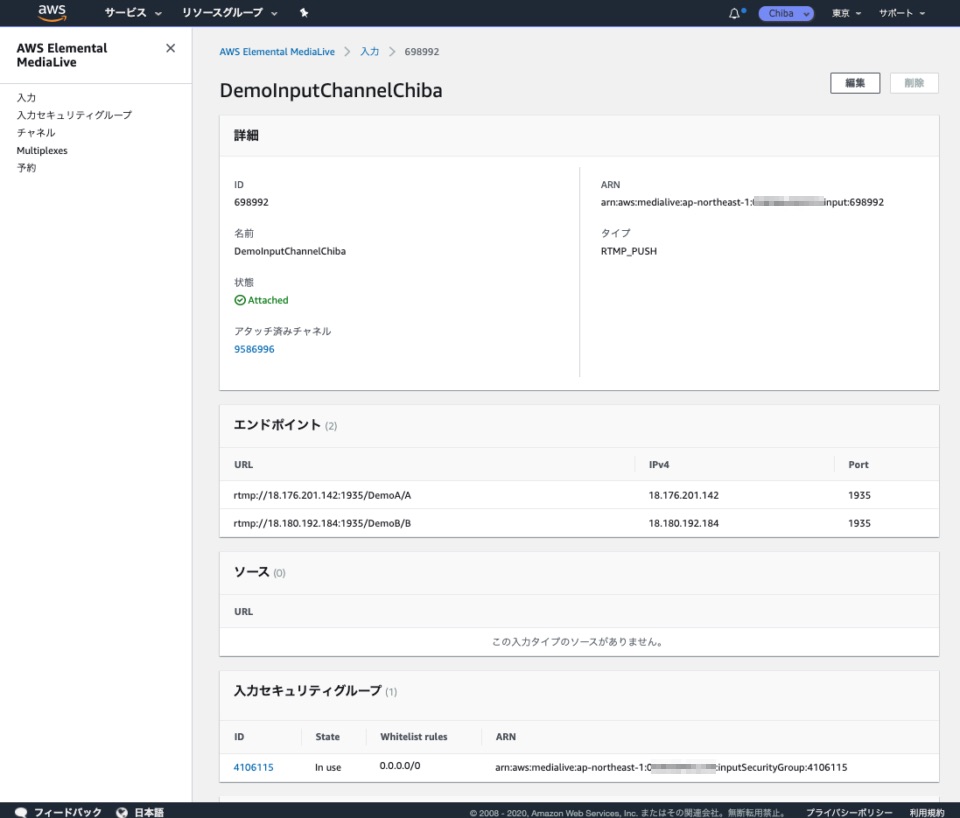Click the rtmp DemoB/B endpoint URL
Screen dimensions: 960x818
(322, 523)
